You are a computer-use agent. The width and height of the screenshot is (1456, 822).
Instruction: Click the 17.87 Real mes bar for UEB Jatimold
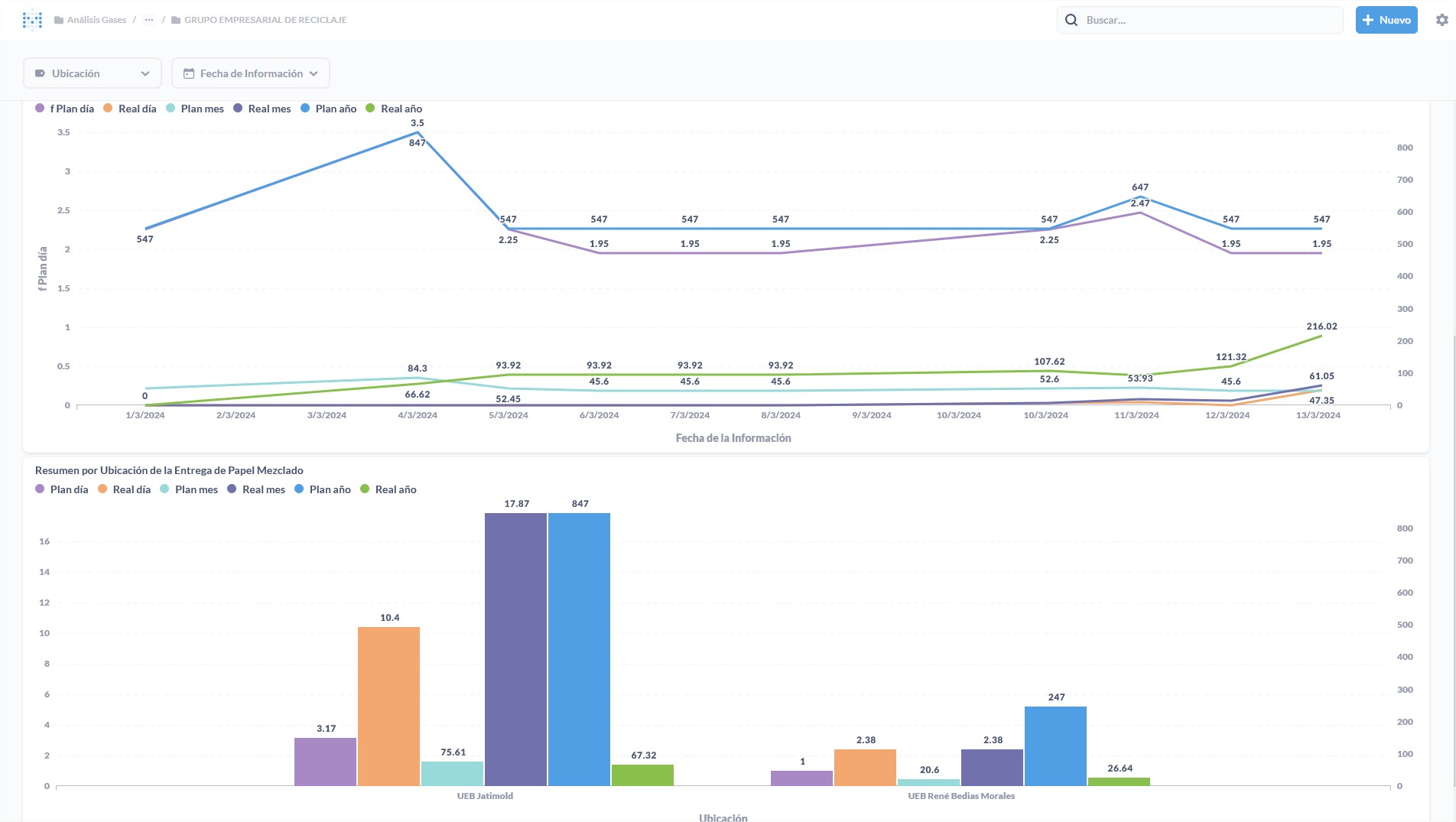515,649
